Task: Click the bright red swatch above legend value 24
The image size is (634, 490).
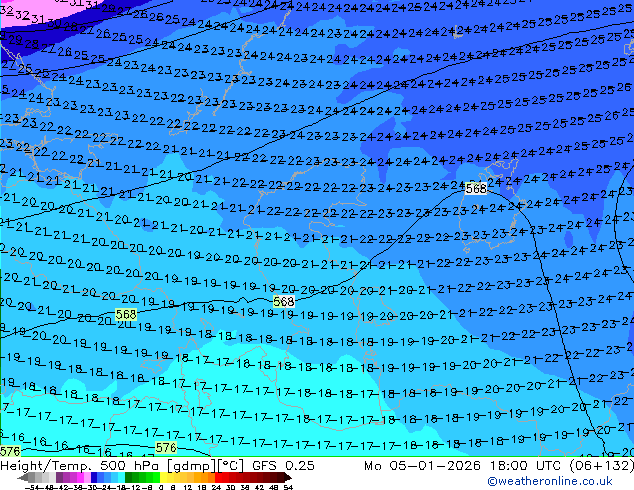Action: pyautogui.click(x=218, y=478)
